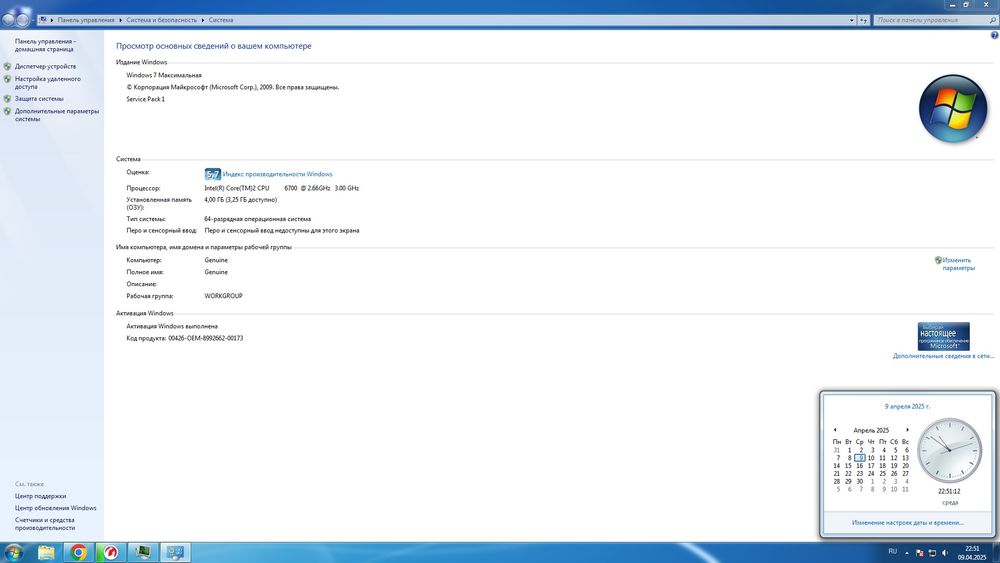
Task: Click Service Pack 1 text
Action: coord(145,99)
